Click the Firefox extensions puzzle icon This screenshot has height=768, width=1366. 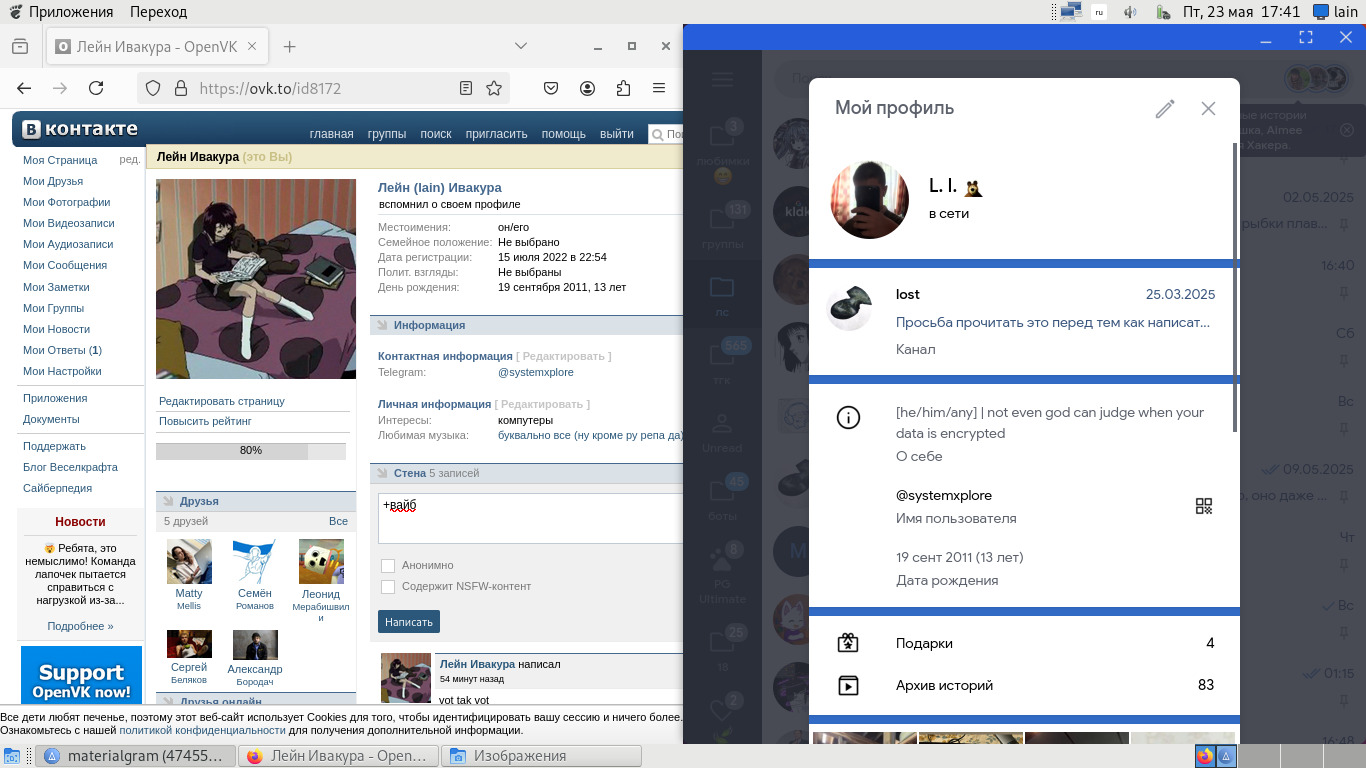pyautogui.click(x=624, y=88)
